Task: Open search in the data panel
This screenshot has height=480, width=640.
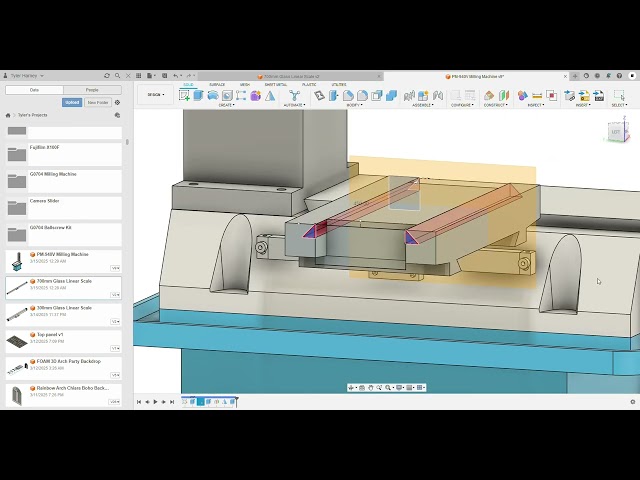Action: (x=118, y=76)
